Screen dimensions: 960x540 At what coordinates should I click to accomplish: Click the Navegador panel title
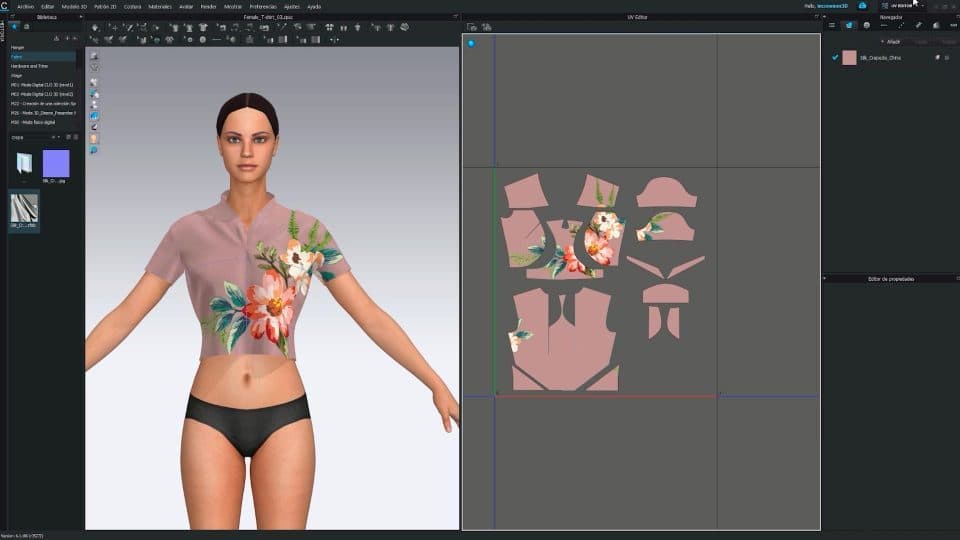891,17
